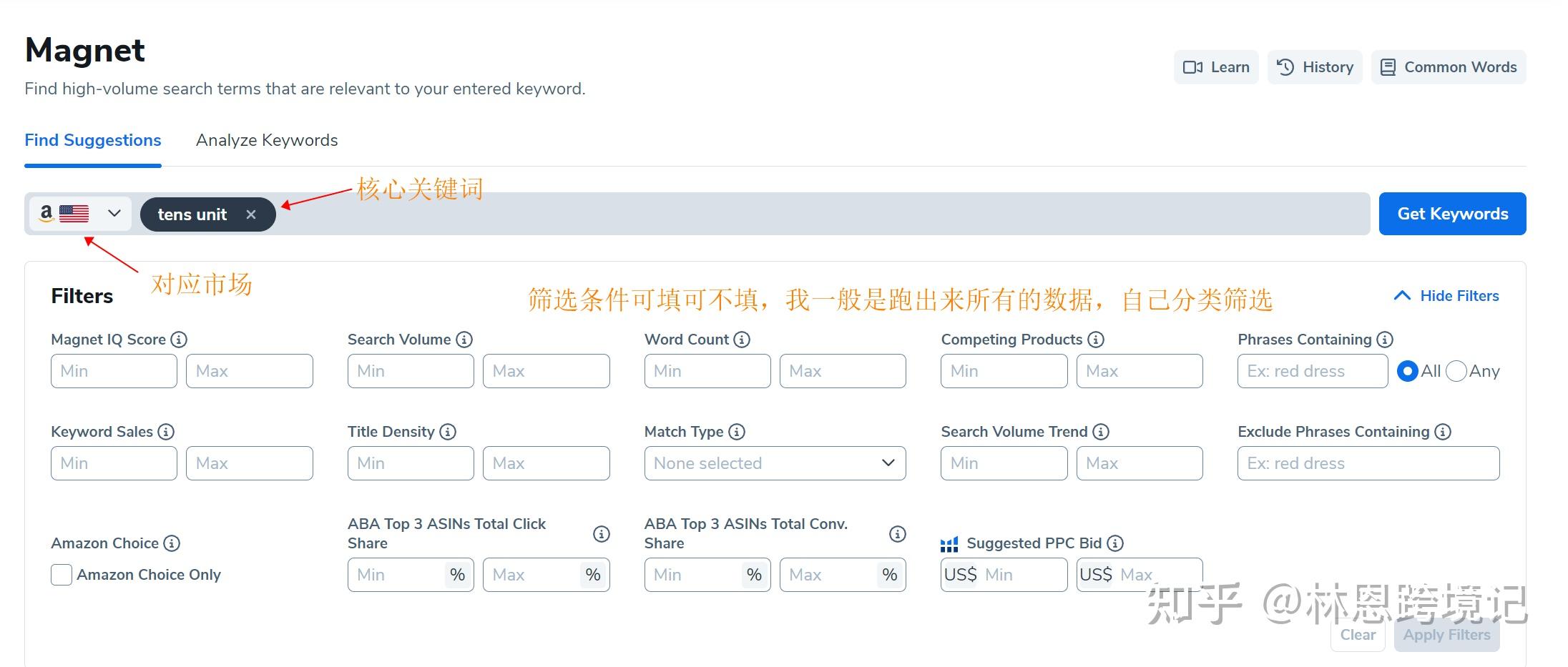Click the Apply Filters button
This screenshot has width=1568, height=667.
pyautogui.click(x=1446, y=635)
